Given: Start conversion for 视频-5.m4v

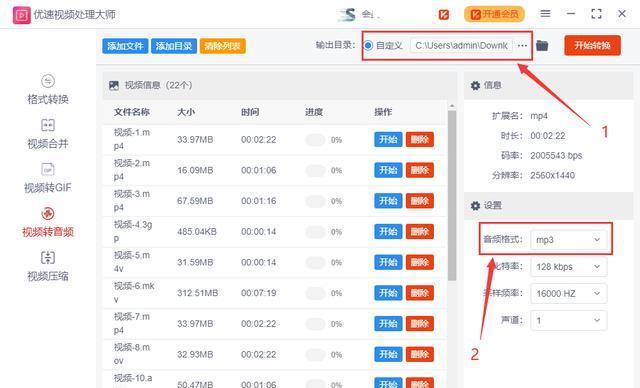Looking at the screenshot, I should [x=388, y=262].
